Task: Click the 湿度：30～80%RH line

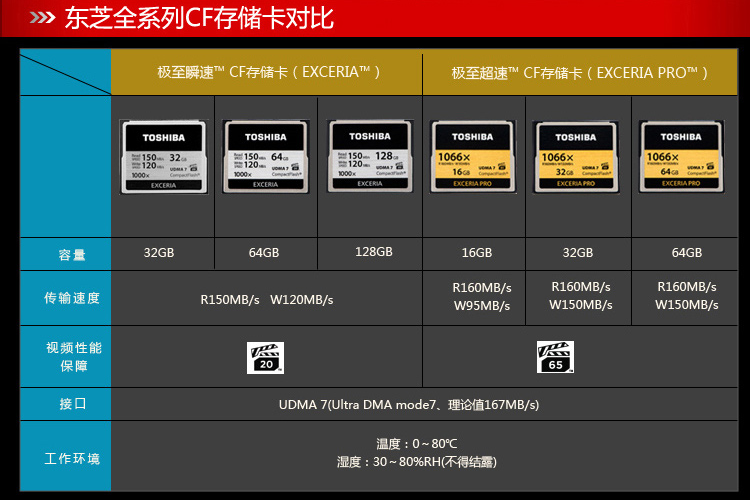Action: tap(417, 462)
